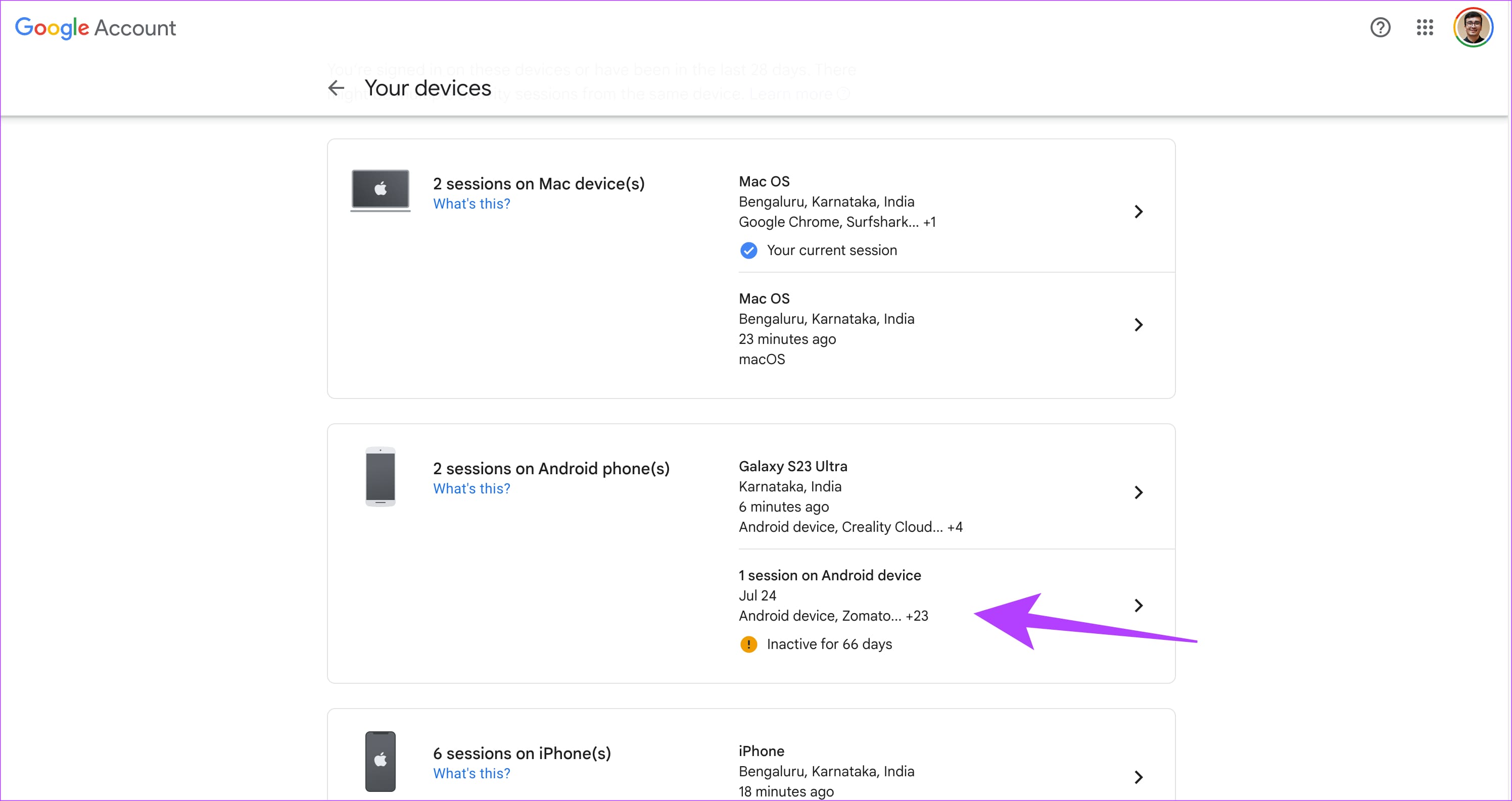Open the Google apps grid icon

point(1425,28)
